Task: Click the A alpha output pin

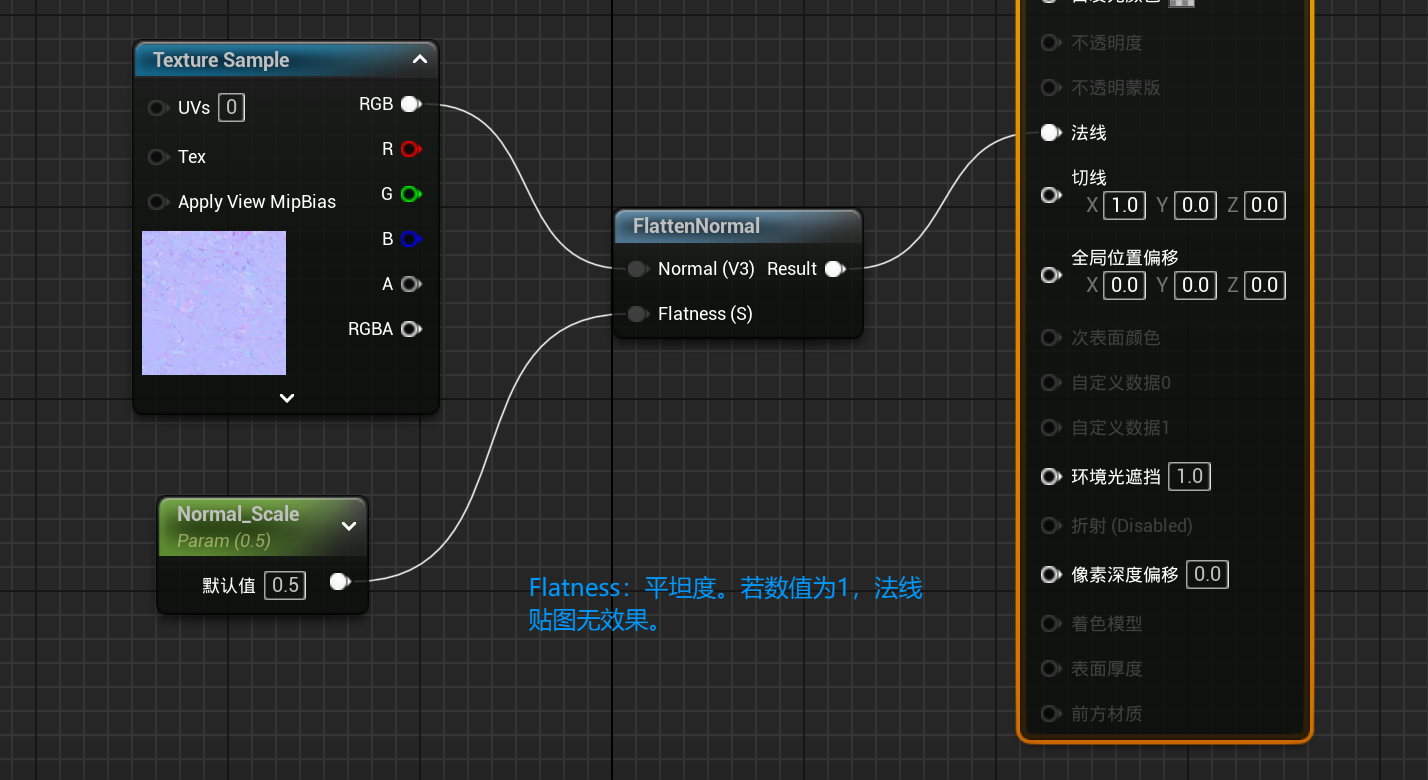Action: tap(410, 284)
